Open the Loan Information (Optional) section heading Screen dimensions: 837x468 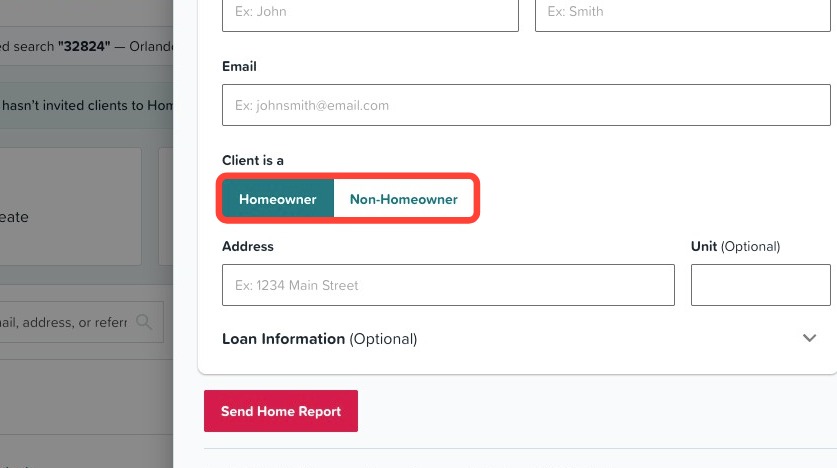pos(319,339)
